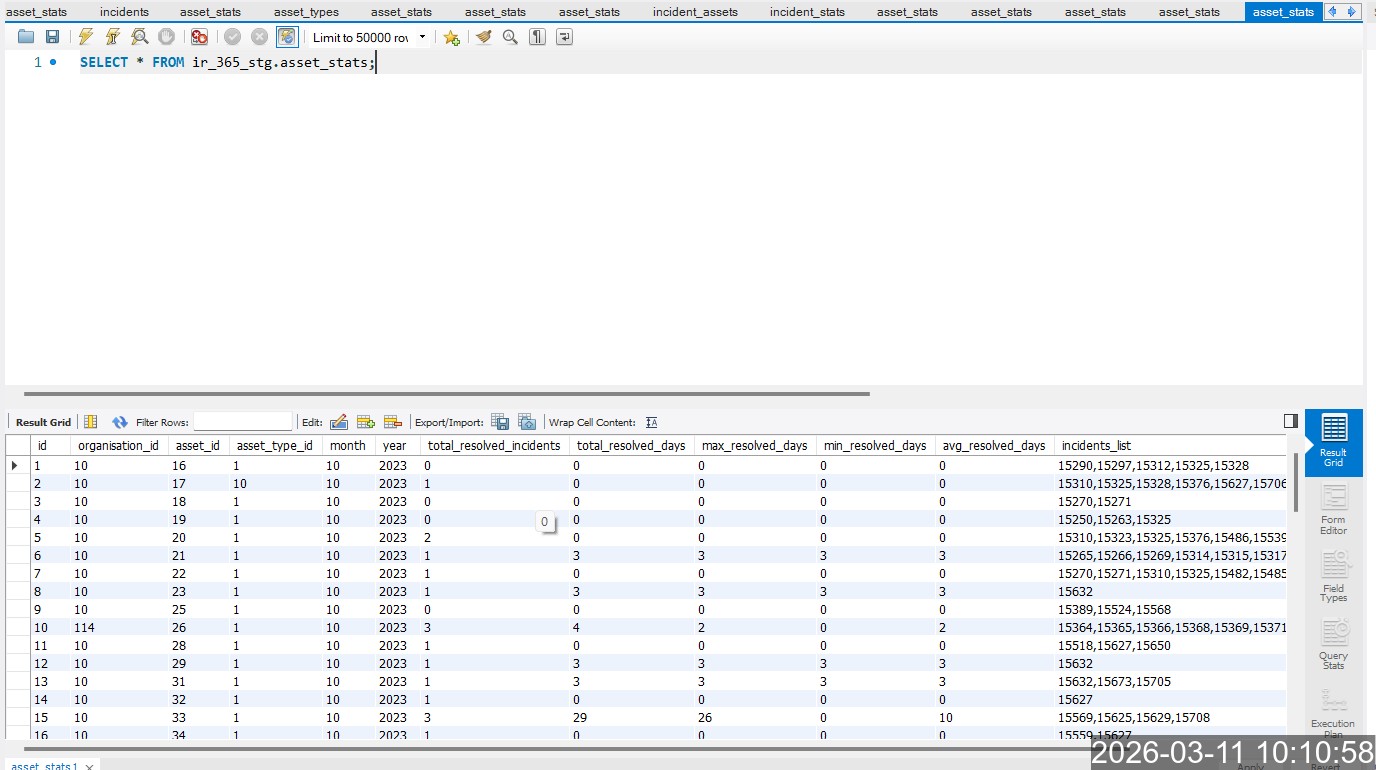Screen dimensions: 1376x770
Task: Toggle invisible characters pilcrow button
Action: [537, 37]
